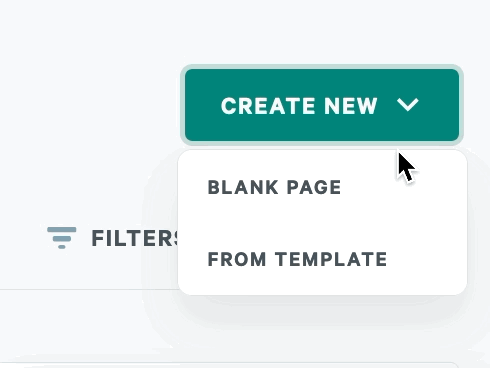Click the teal Create New text

299,106
